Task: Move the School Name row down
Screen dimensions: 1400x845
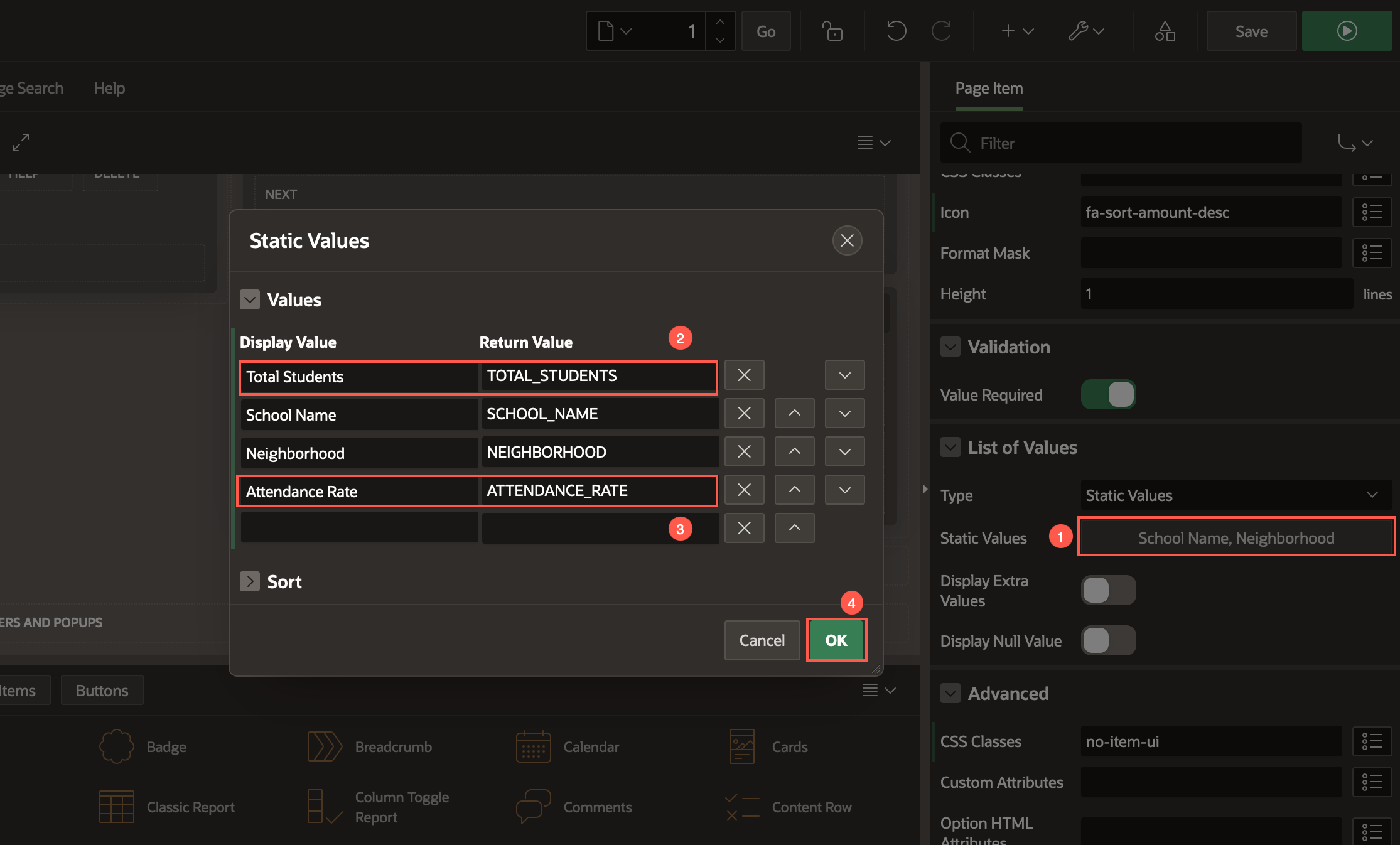Action: pos(844,413)
